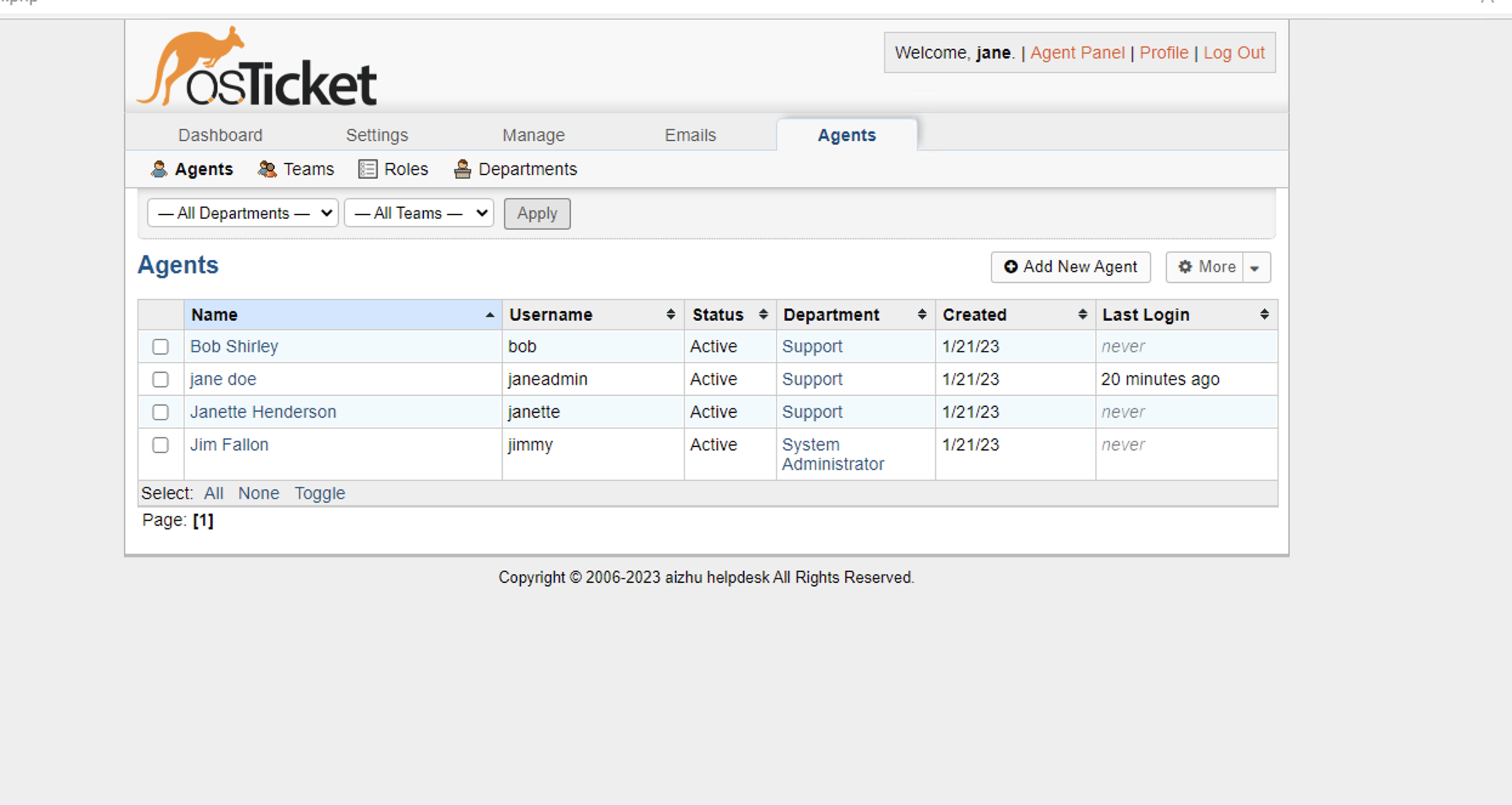Screen dimensions: 1512x805
Task: Sort by Created using its sort arrows
Action: [1082, 314]
